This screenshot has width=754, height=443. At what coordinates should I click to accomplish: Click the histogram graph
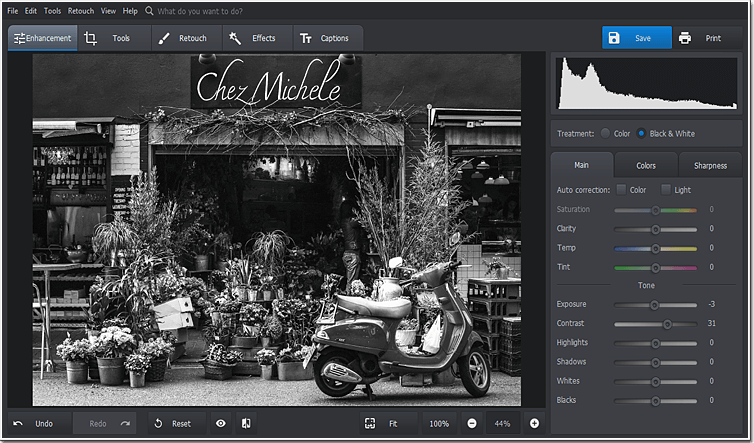coord(647,83)
